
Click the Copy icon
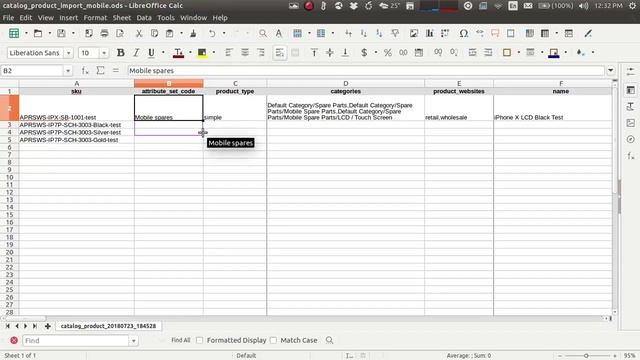pos(154,33)
